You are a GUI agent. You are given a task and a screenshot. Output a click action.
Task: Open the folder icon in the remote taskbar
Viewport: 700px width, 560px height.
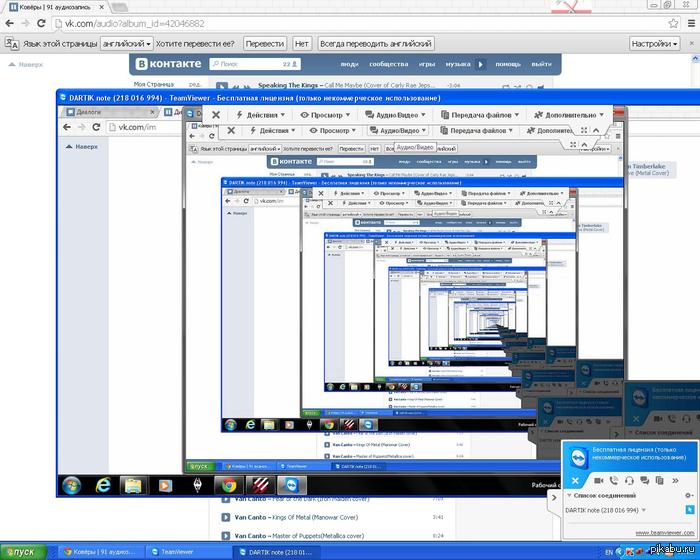point(133,485)
